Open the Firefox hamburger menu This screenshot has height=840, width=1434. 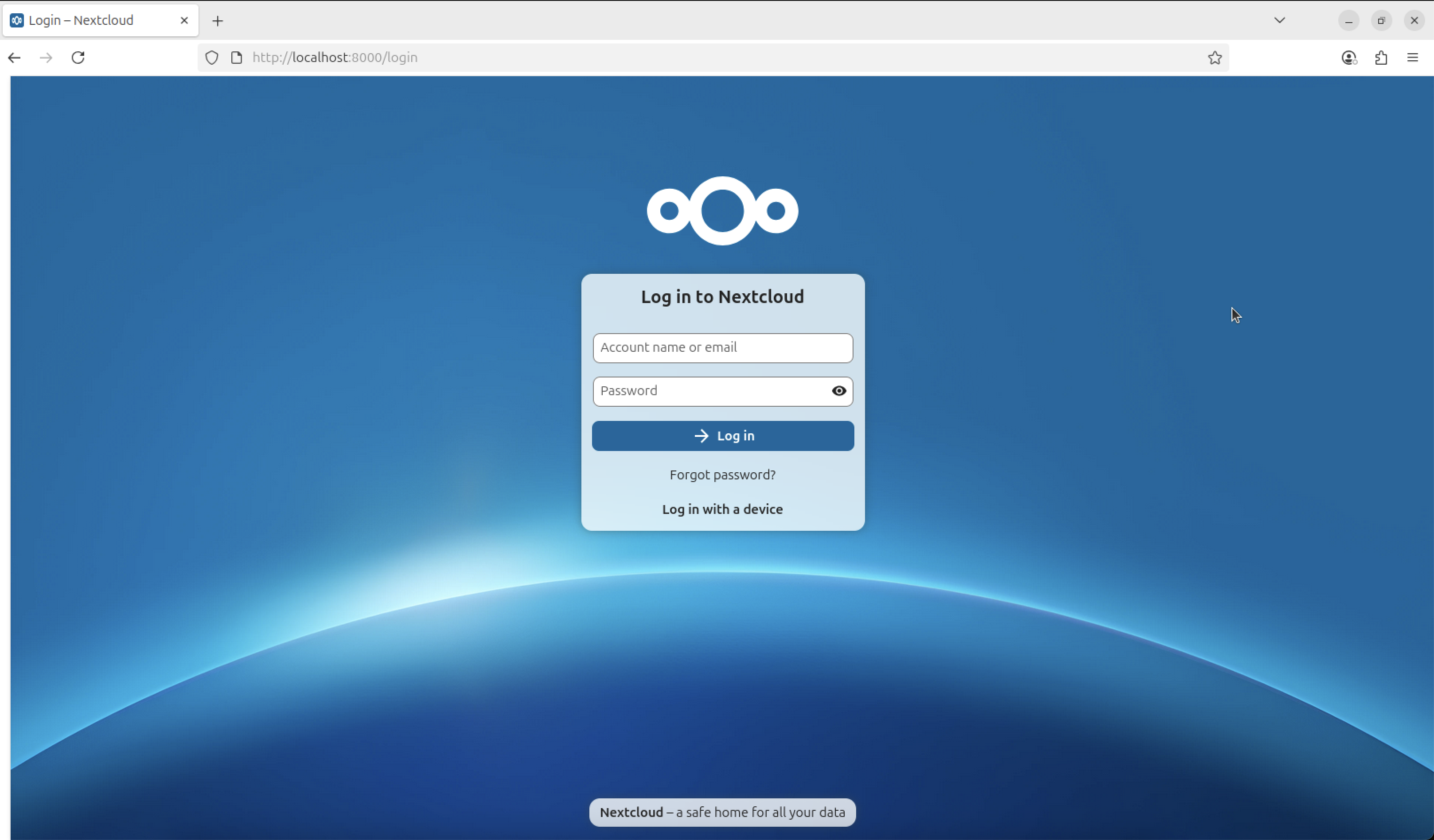(1413, 58)
